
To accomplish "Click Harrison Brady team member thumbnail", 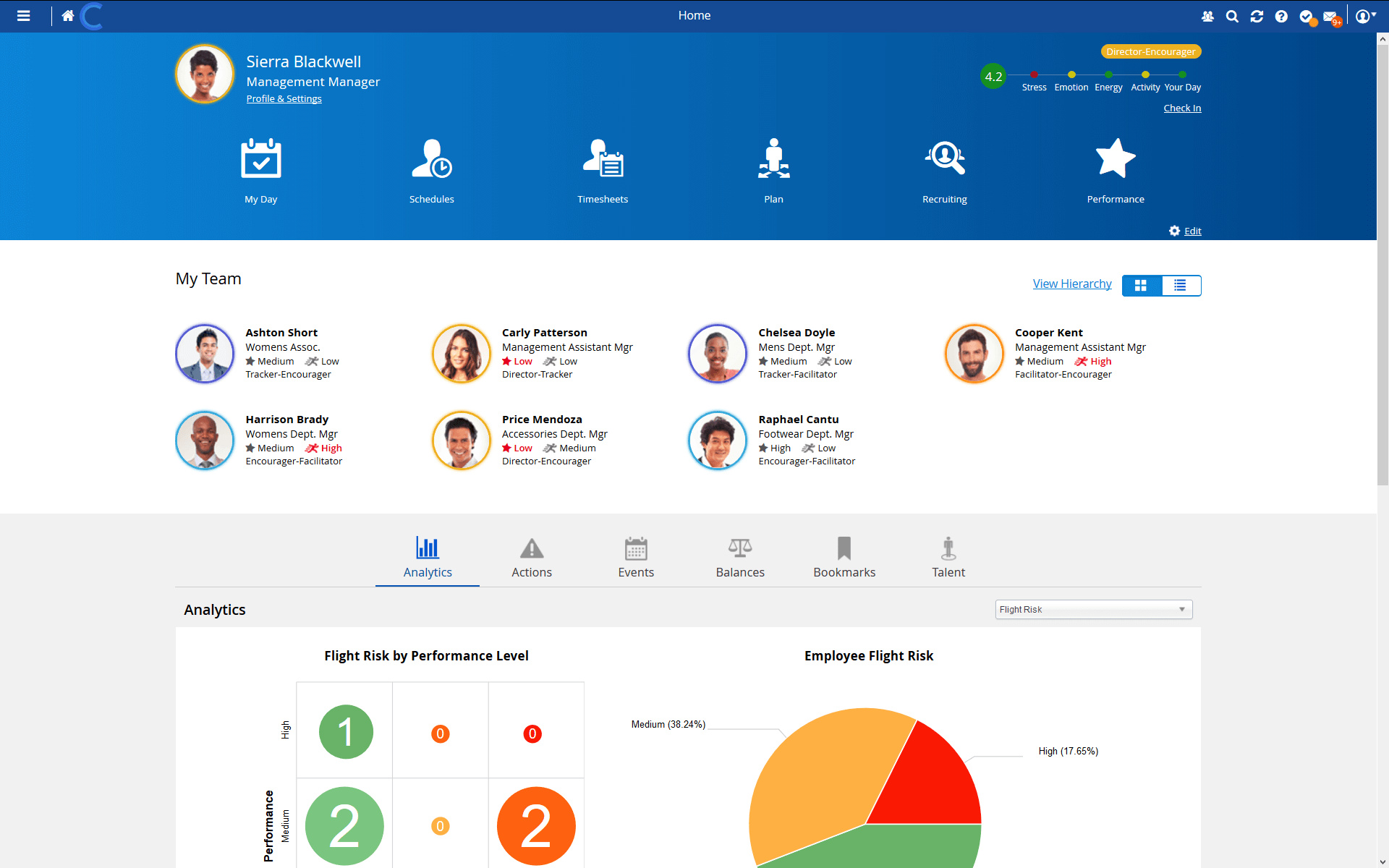I will (x=204, y=440).
